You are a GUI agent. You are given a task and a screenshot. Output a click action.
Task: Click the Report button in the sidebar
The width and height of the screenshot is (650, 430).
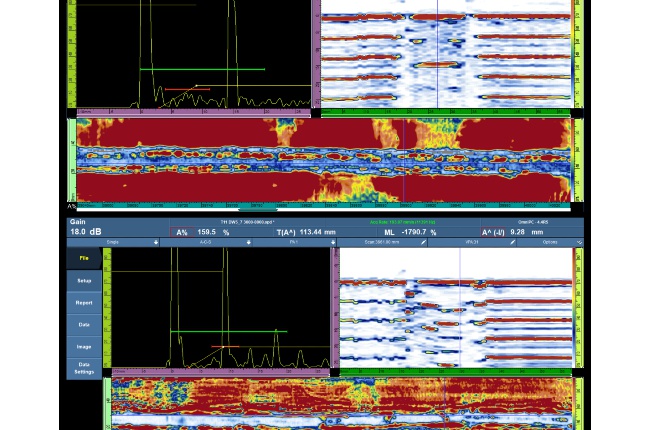point(84,303)
